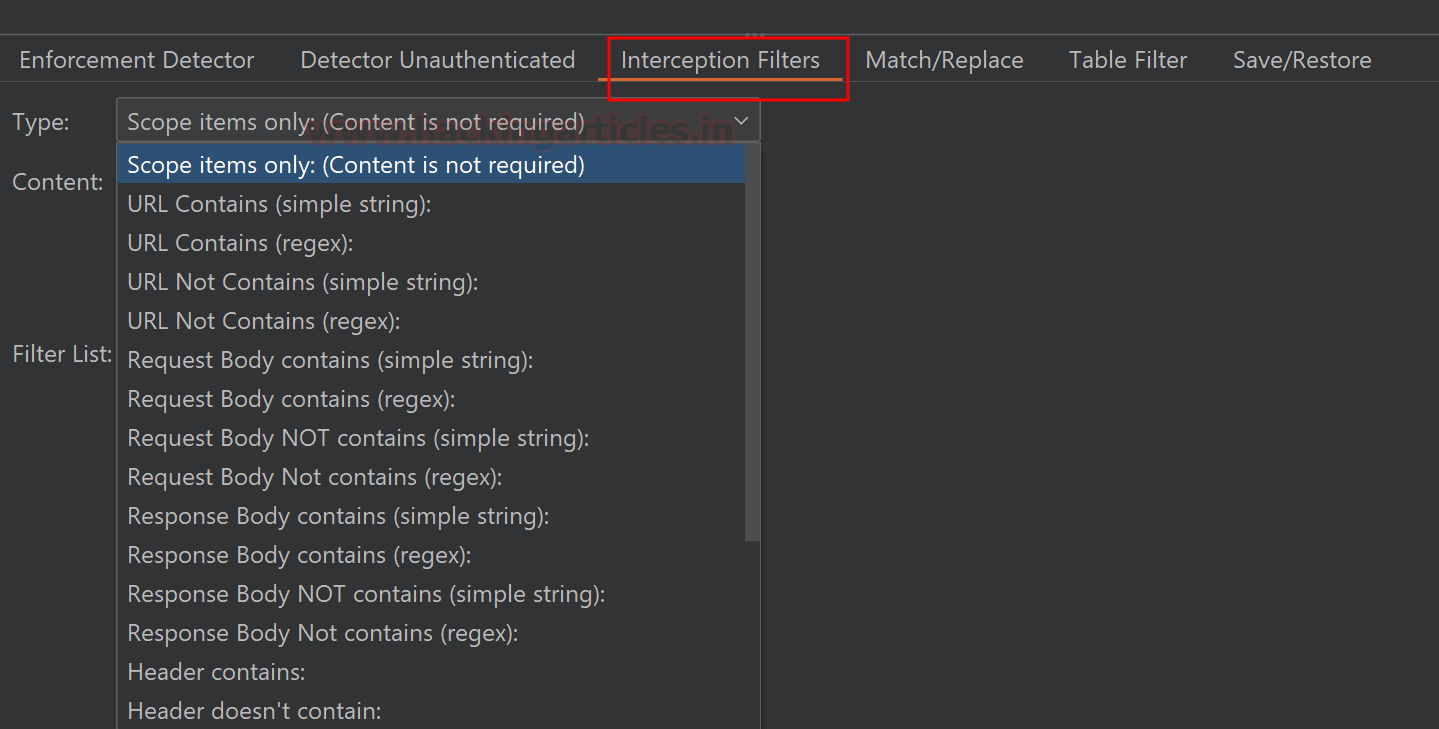Select the 'Header contains' filter type

216,672
